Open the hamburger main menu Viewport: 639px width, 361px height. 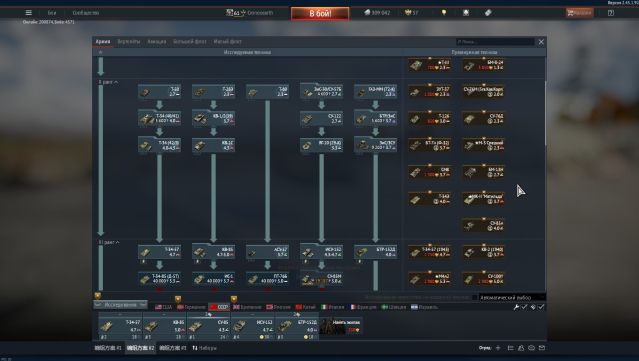click(x=29, y=13)
